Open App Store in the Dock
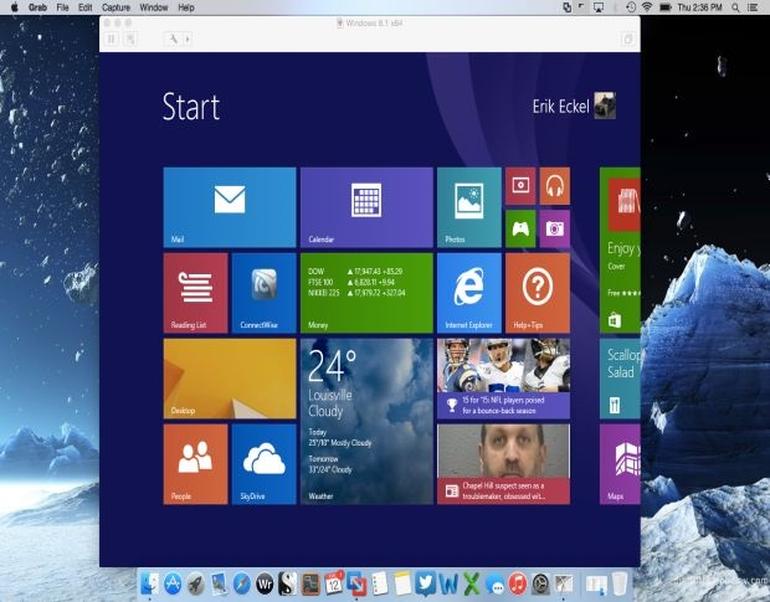 [173, 584]
